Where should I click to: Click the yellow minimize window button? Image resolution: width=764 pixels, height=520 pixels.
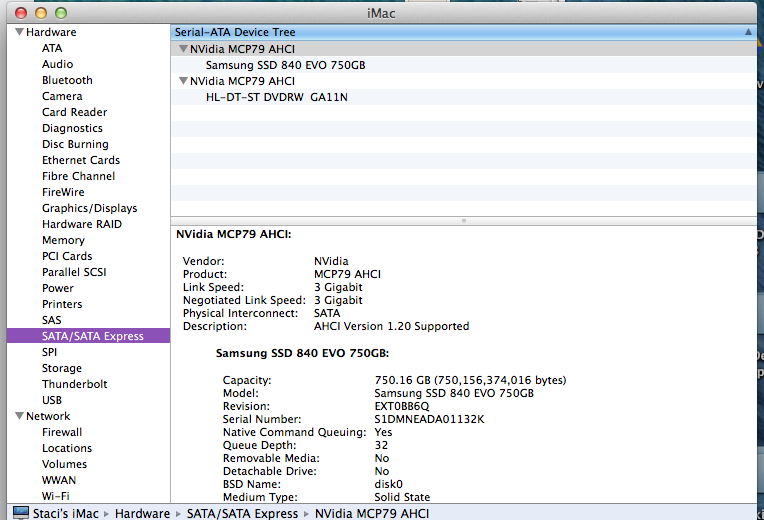[41, 13]
